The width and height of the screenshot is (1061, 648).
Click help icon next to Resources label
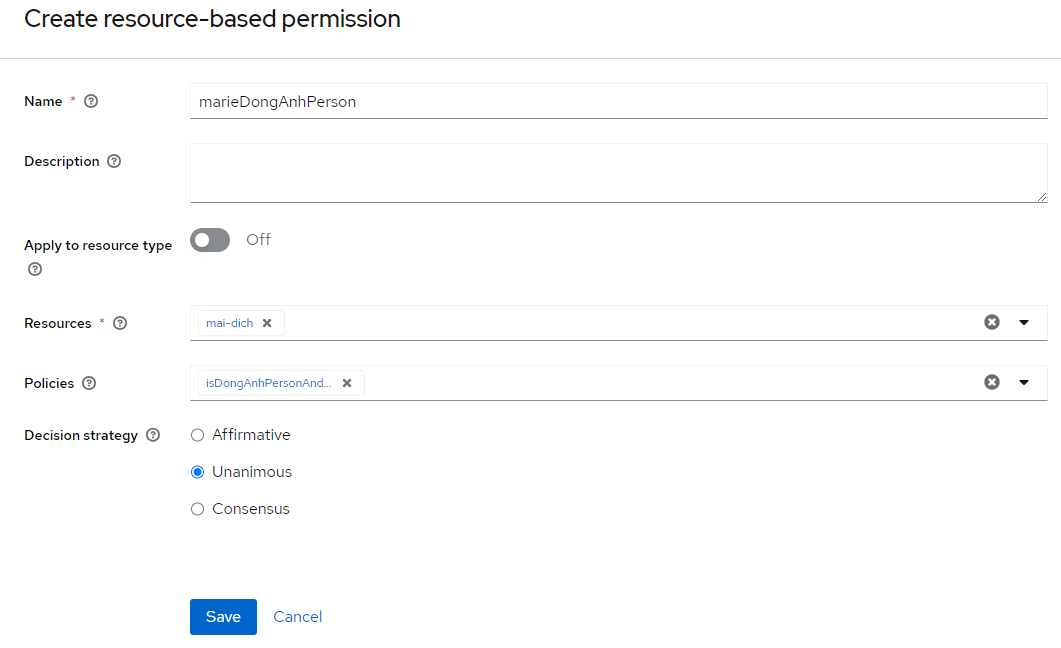click(120, 323)
